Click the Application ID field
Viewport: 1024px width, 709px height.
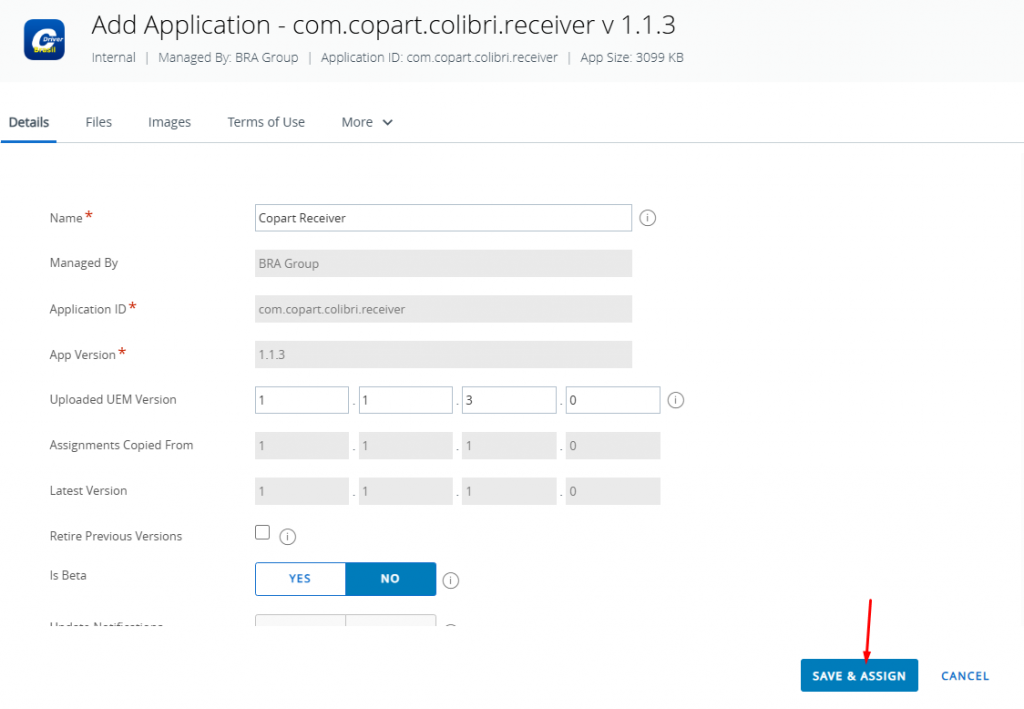point(443,309)
